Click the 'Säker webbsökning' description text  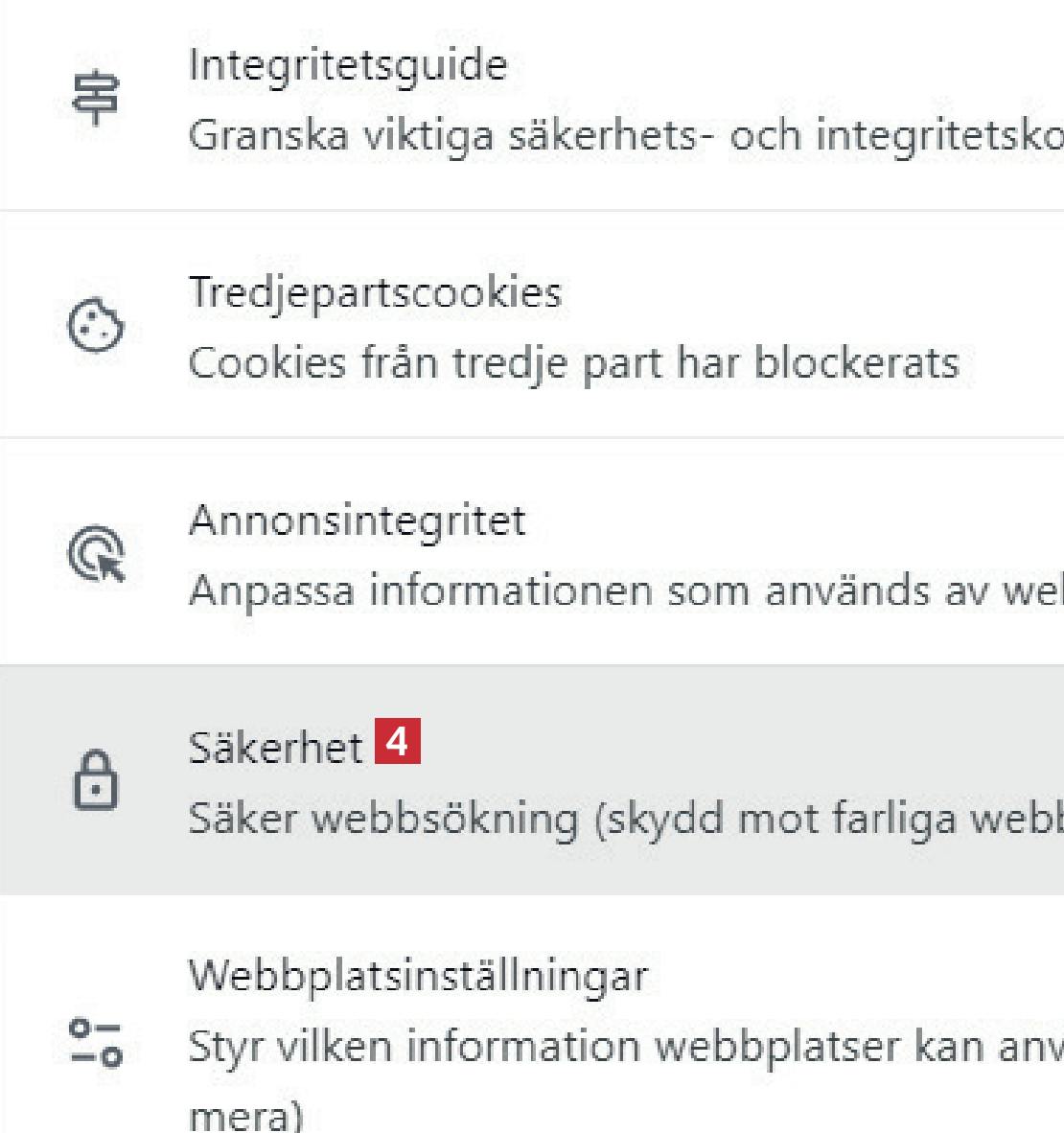click(383, 819)
